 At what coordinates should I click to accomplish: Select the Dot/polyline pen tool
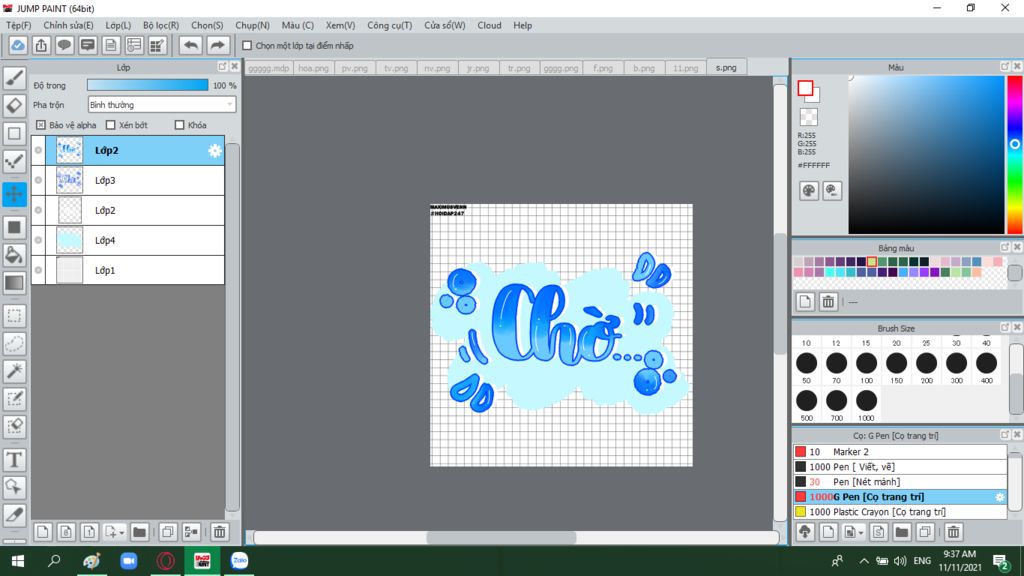(14, 161)
